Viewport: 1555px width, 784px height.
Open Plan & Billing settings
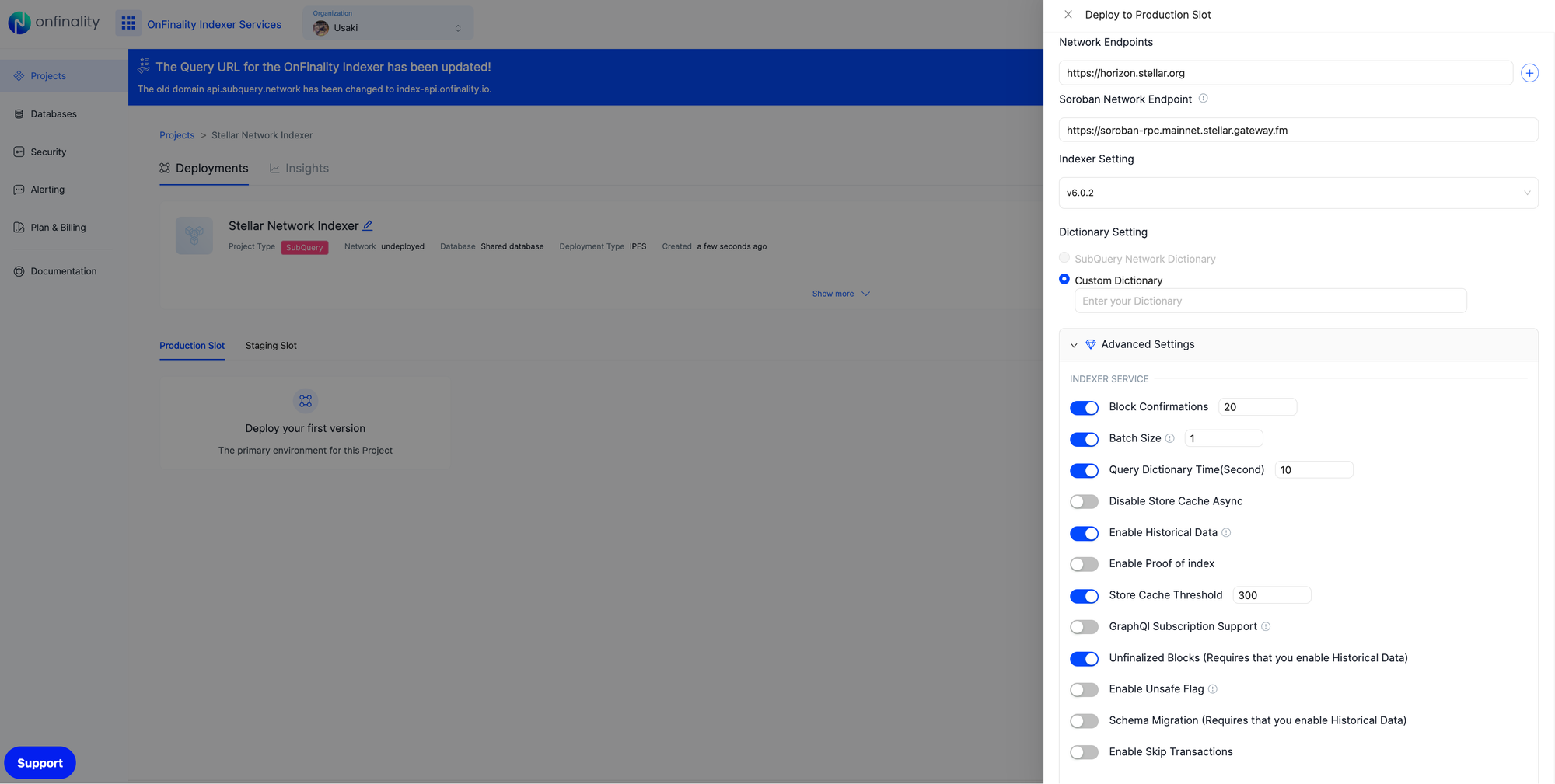[58, 227]
